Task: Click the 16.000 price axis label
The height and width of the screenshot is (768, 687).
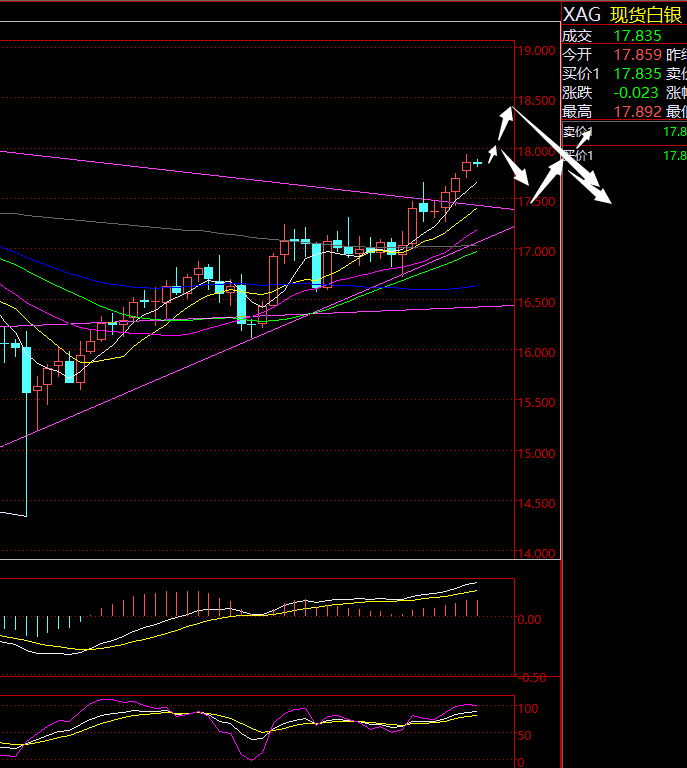Action: 537,353
